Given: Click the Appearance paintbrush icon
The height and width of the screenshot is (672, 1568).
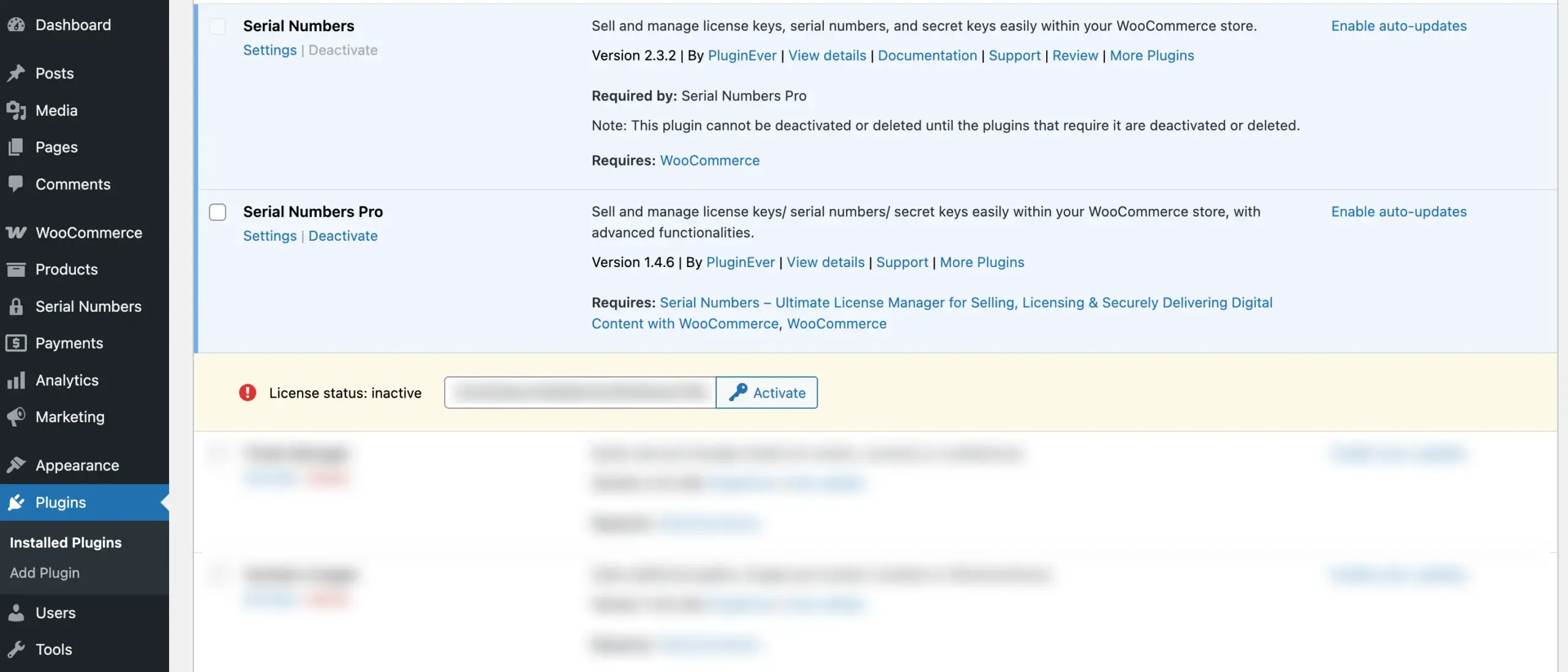Looking at the screenshot, I should pyautogui.click(x=16, y=466).
